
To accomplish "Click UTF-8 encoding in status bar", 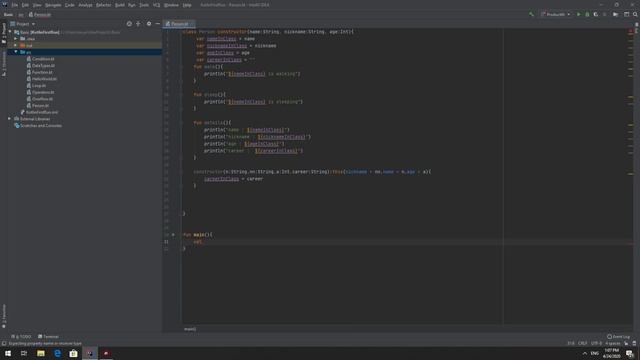I will point(596,344).
